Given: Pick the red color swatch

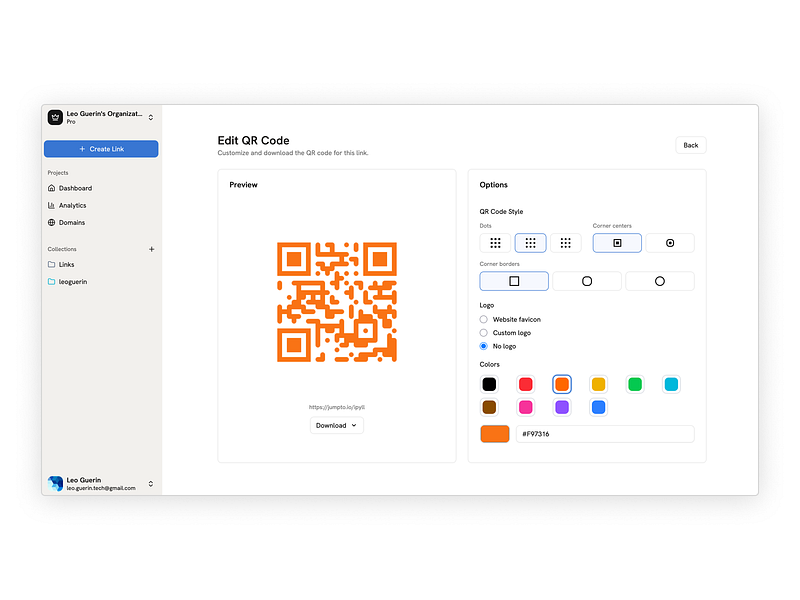Looking at the screenshot, I should pyautogui.click(x=526, y=384).
